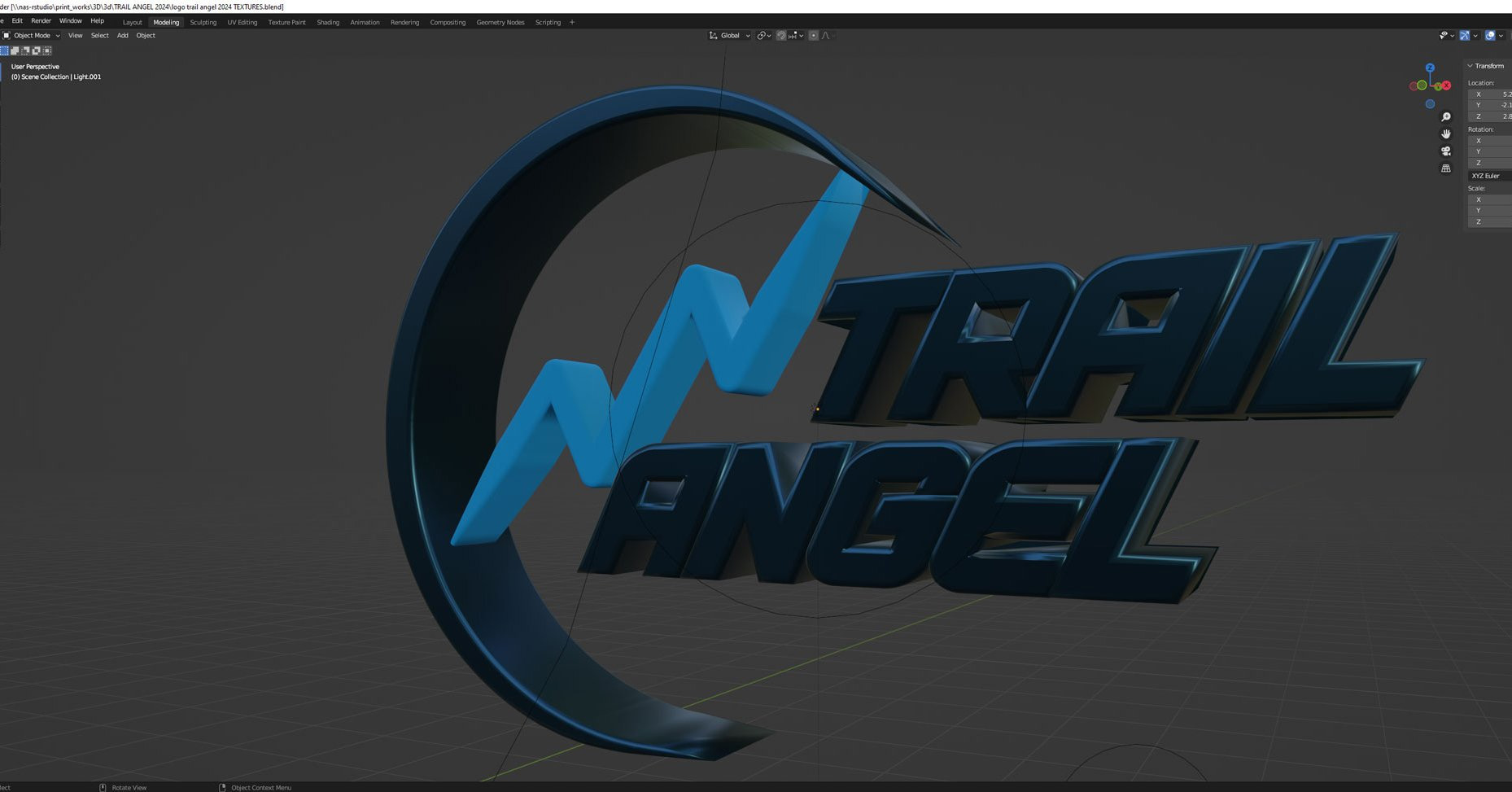
Task: Click the pan view hand icon
Action: [1446, 134]
